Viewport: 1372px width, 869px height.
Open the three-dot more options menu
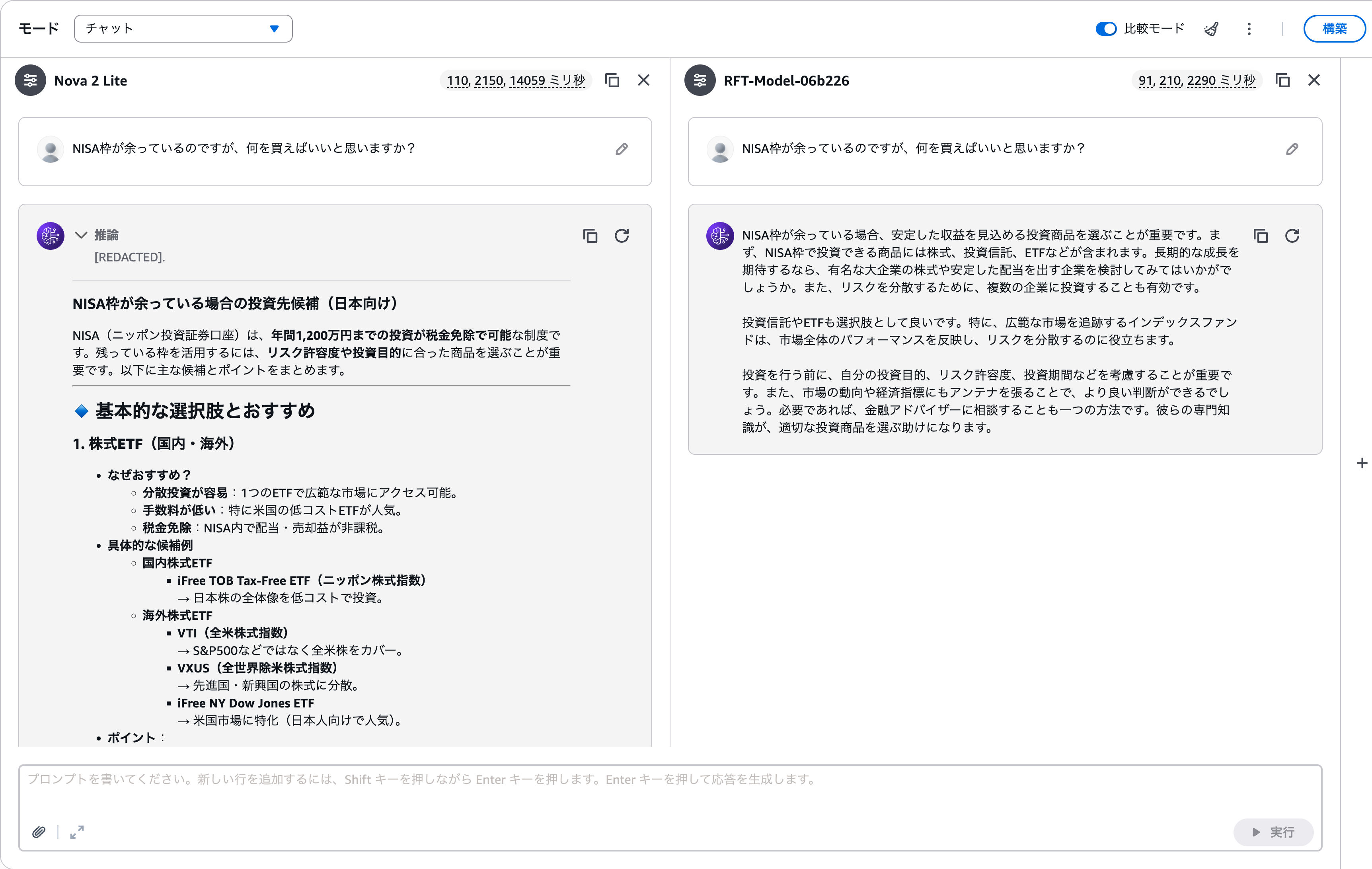click(1249, 29)
